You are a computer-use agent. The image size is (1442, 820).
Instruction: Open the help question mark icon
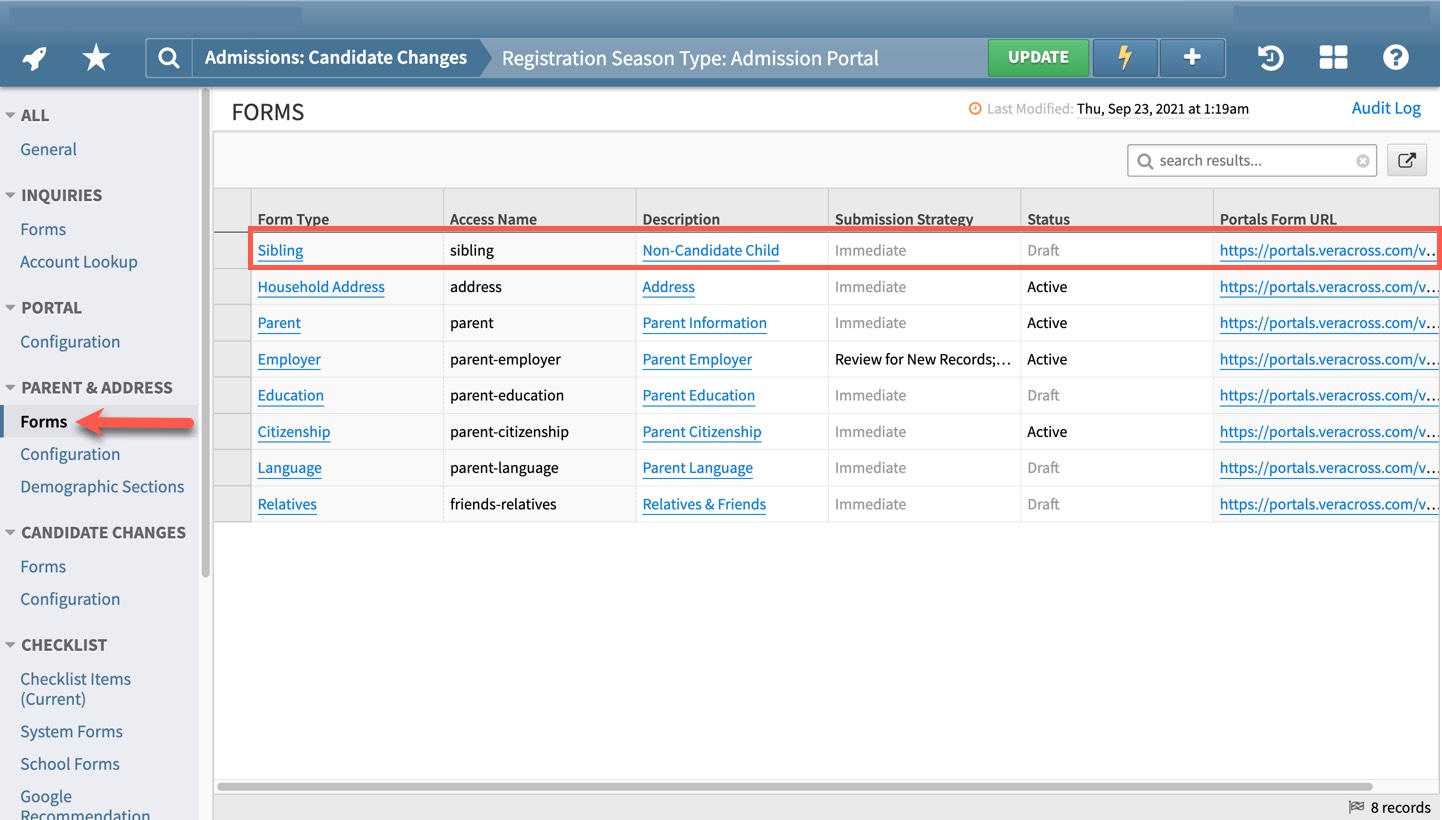click(1396, 58)
